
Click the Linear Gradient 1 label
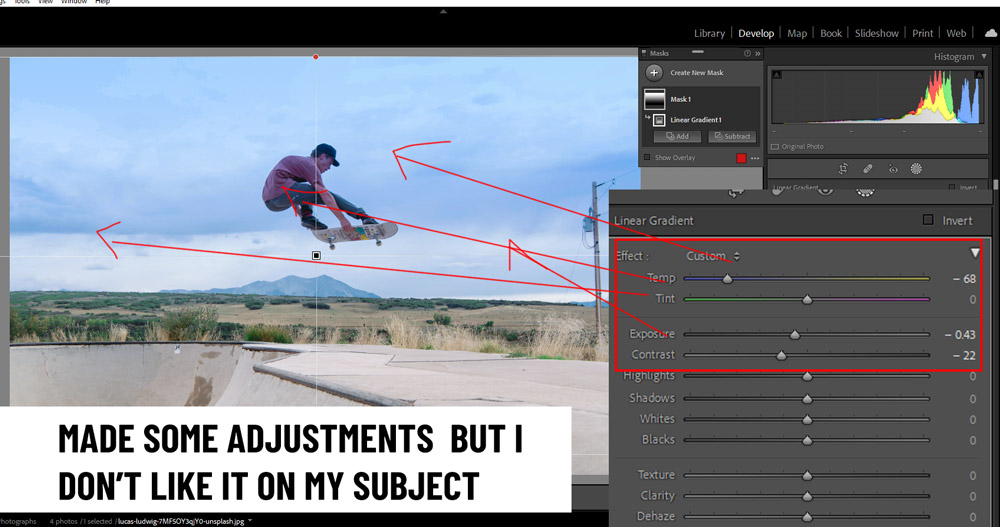click(x=696, y=120)
